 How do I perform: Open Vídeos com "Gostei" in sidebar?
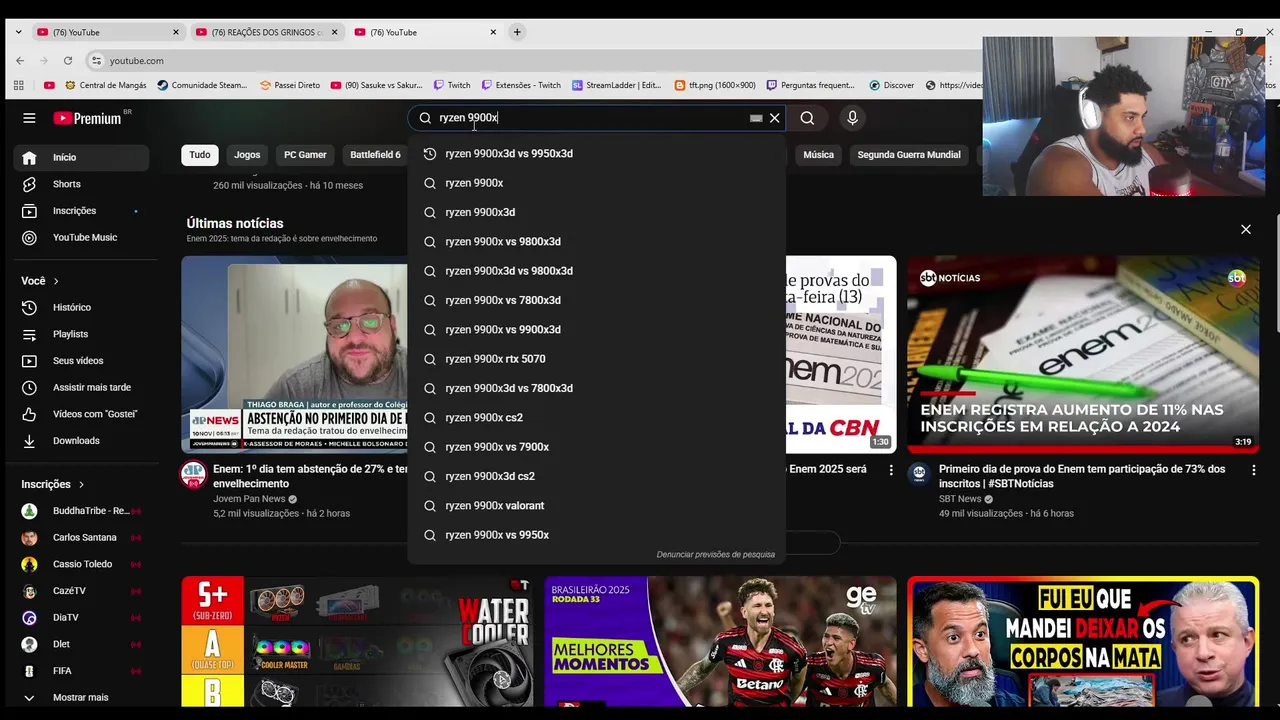(81, 414)
